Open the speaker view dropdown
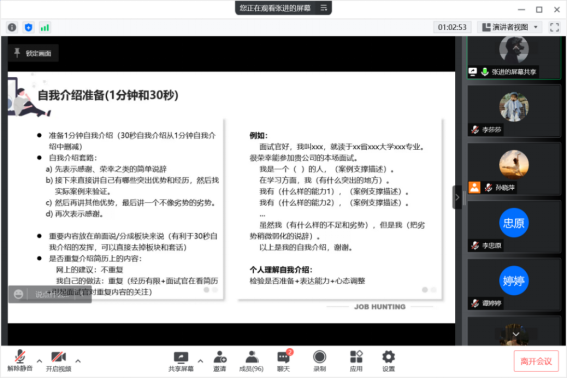567x378 pixels. [x=510, y=27]
